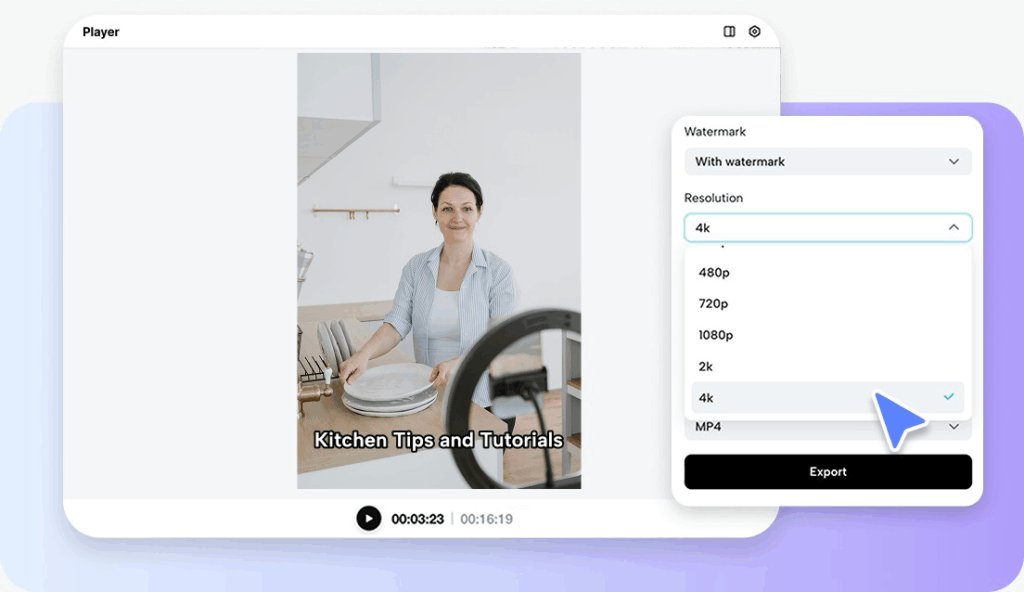Viewport: 1024px width, 592px height.
Task: Click the chevron arrow in the Watermark field
Action: pyautogui.click(x=954, y=162)
